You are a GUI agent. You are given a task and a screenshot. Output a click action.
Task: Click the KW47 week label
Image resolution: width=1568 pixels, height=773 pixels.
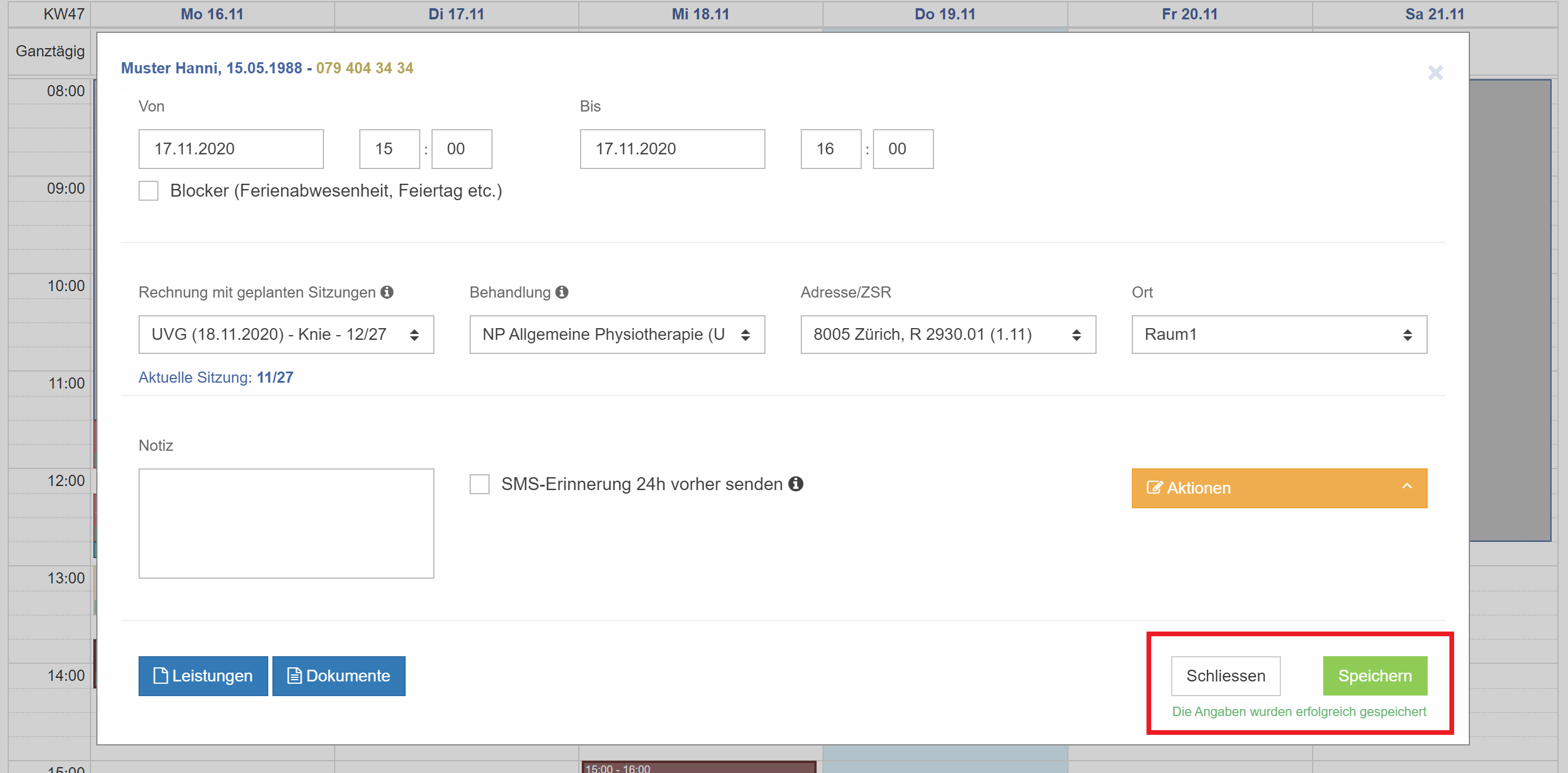point(64,14)
